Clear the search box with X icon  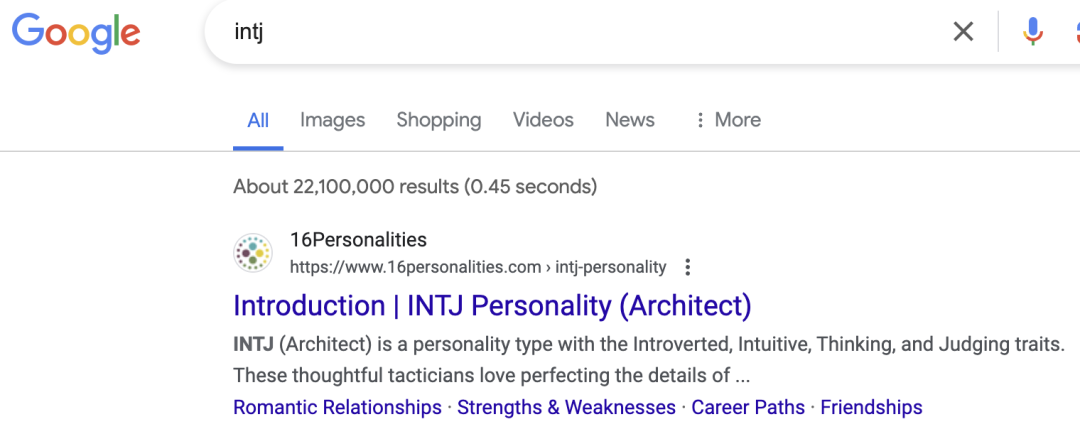click(x=963, y=31)
